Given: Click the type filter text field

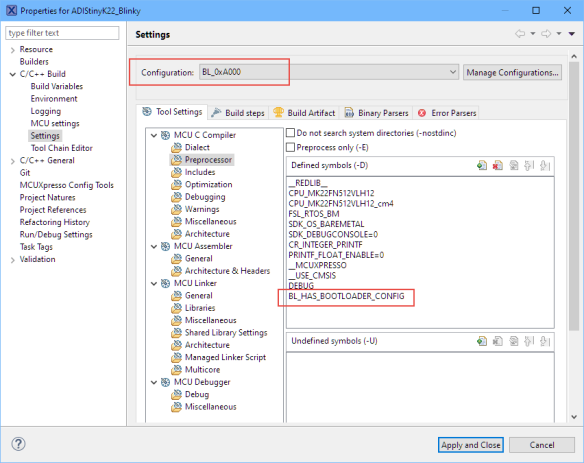Looking at the screenshot, I should click(62, 33).
